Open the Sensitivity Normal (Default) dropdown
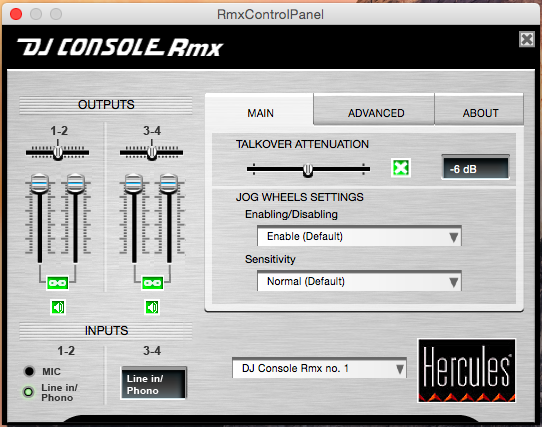Image resolution: width=542 pixels, height=427 pixels. tap(359, 281)
